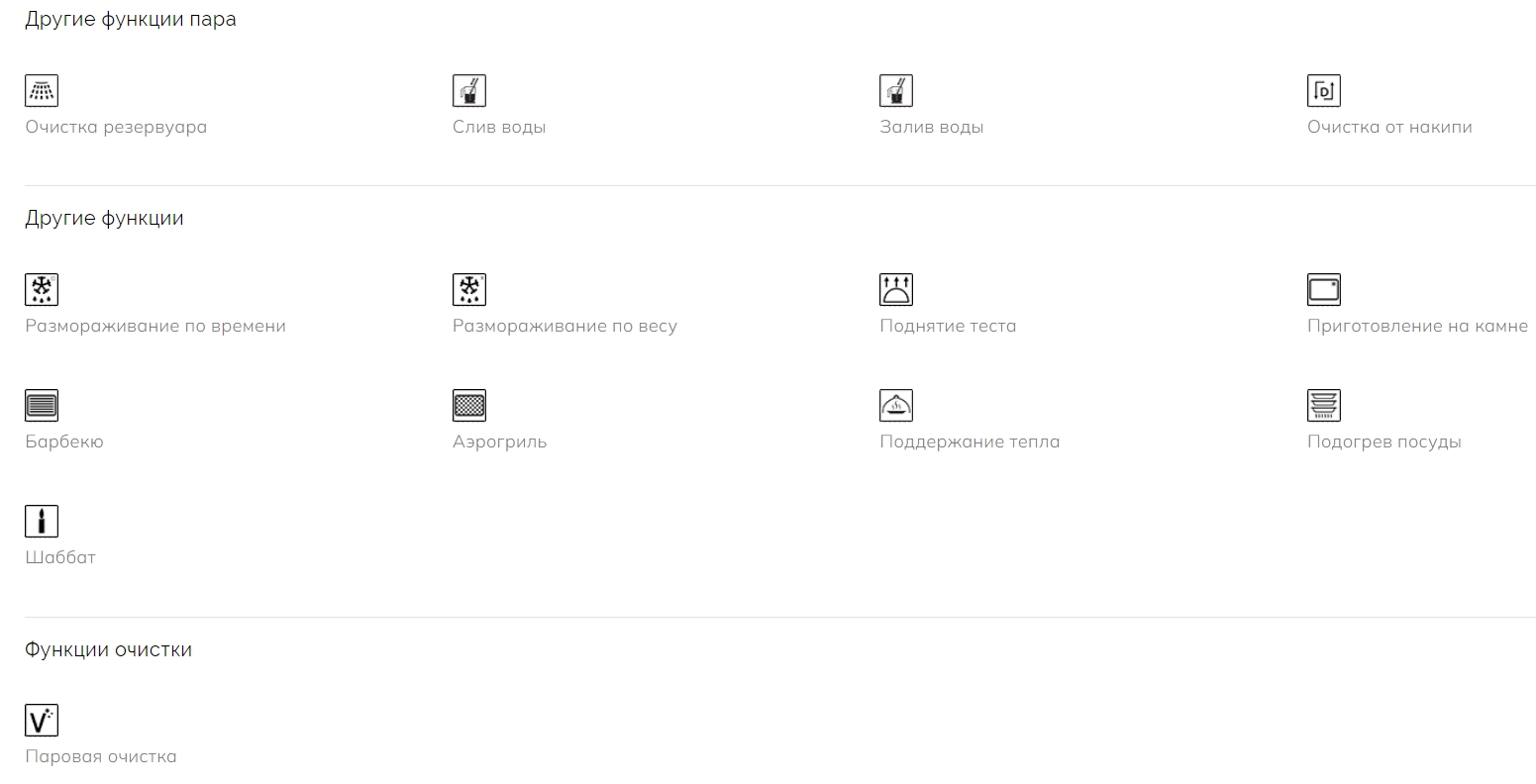Screen dimensions: 1536x784
Task: Click the Очистка резервуара shower icon
Action: 42,91
